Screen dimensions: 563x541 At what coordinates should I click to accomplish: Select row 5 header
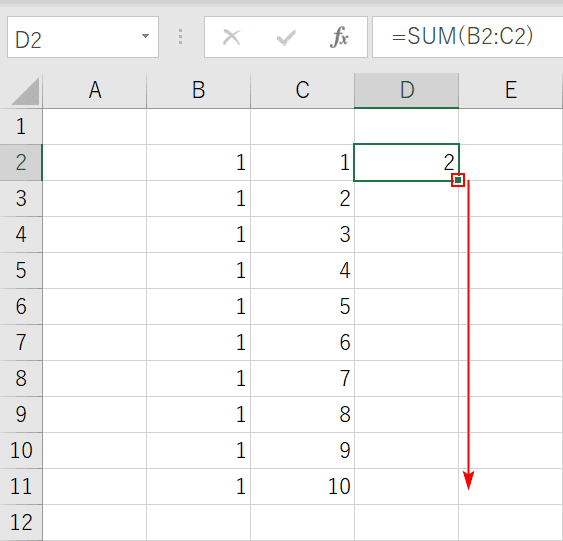pos(21,270)
